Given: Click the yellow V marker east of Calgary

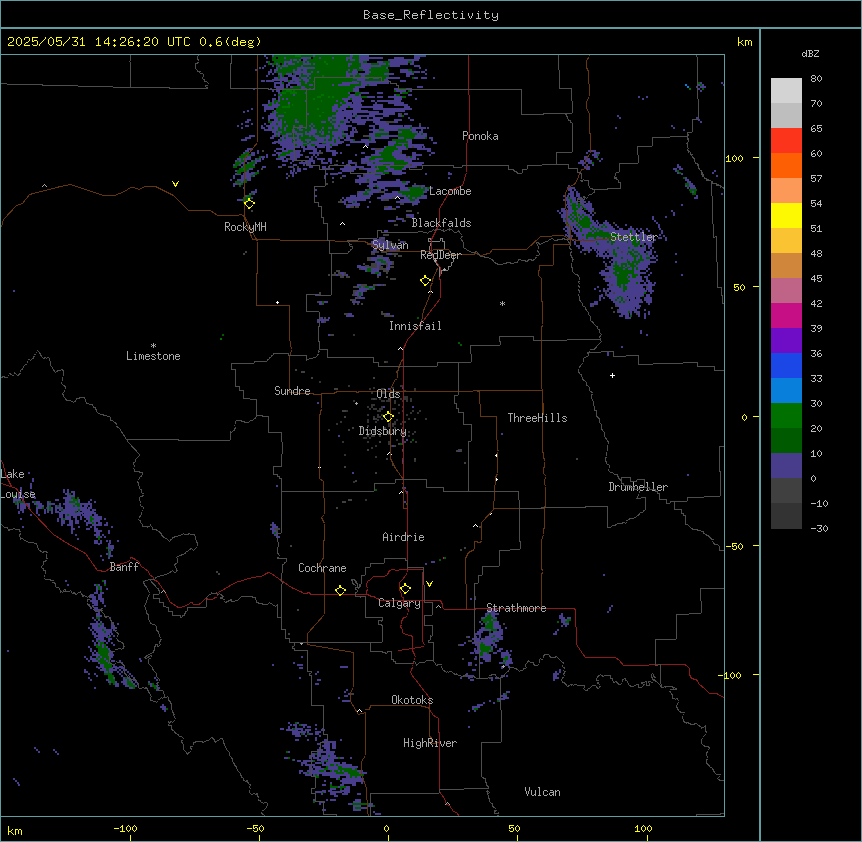Looking at the screenshot, I should pyautogui.click(x=429, y=584).
